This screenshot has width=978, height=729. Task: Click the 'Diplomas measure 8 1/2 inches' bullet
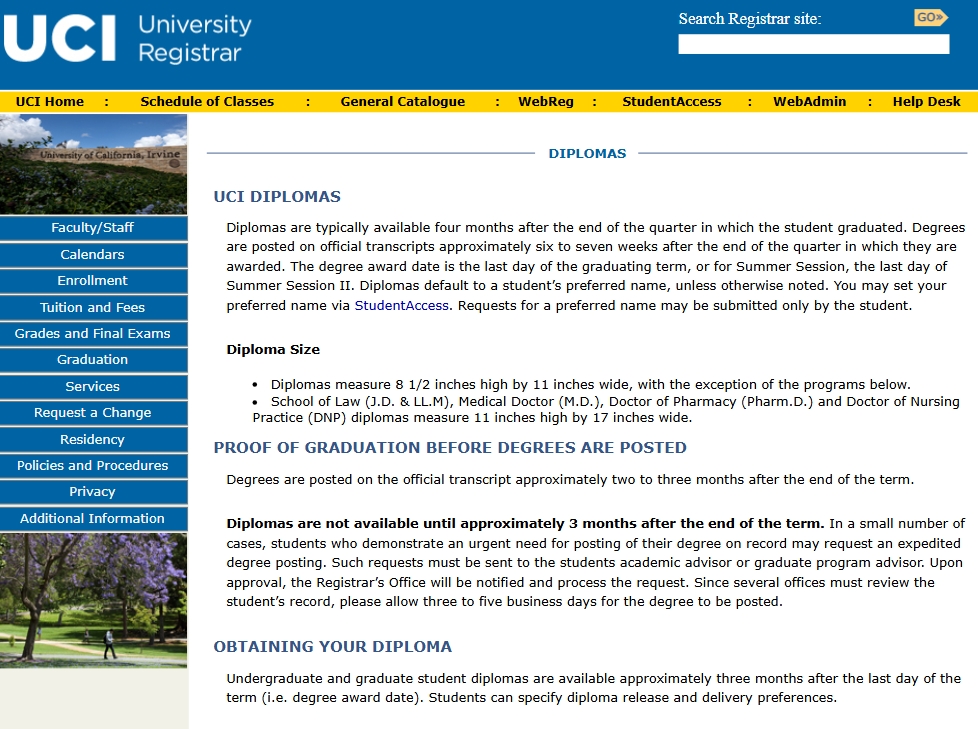pos(590,385)
